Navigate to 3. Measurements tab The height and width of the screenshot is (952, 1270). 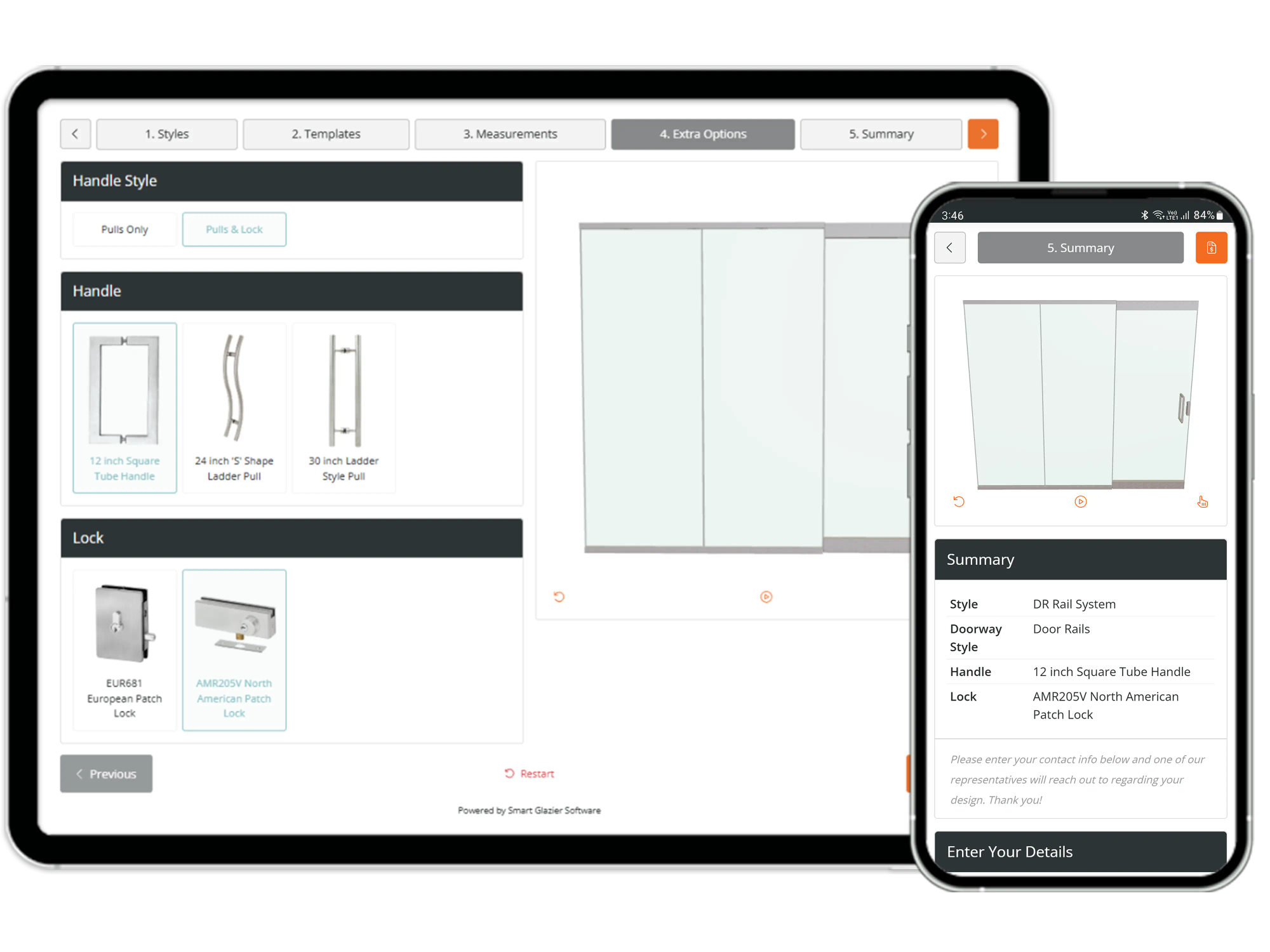pos(510,134)
